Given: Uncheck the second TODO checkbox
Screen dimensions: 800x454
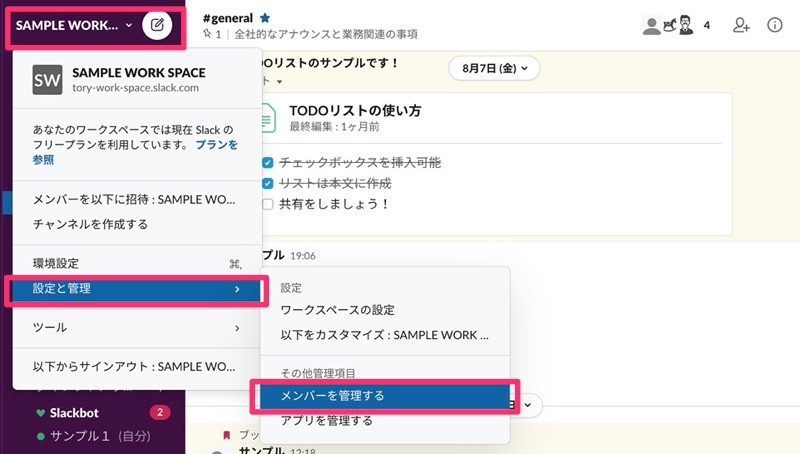Looking at the screenshot, I should [x=267, y=183].
